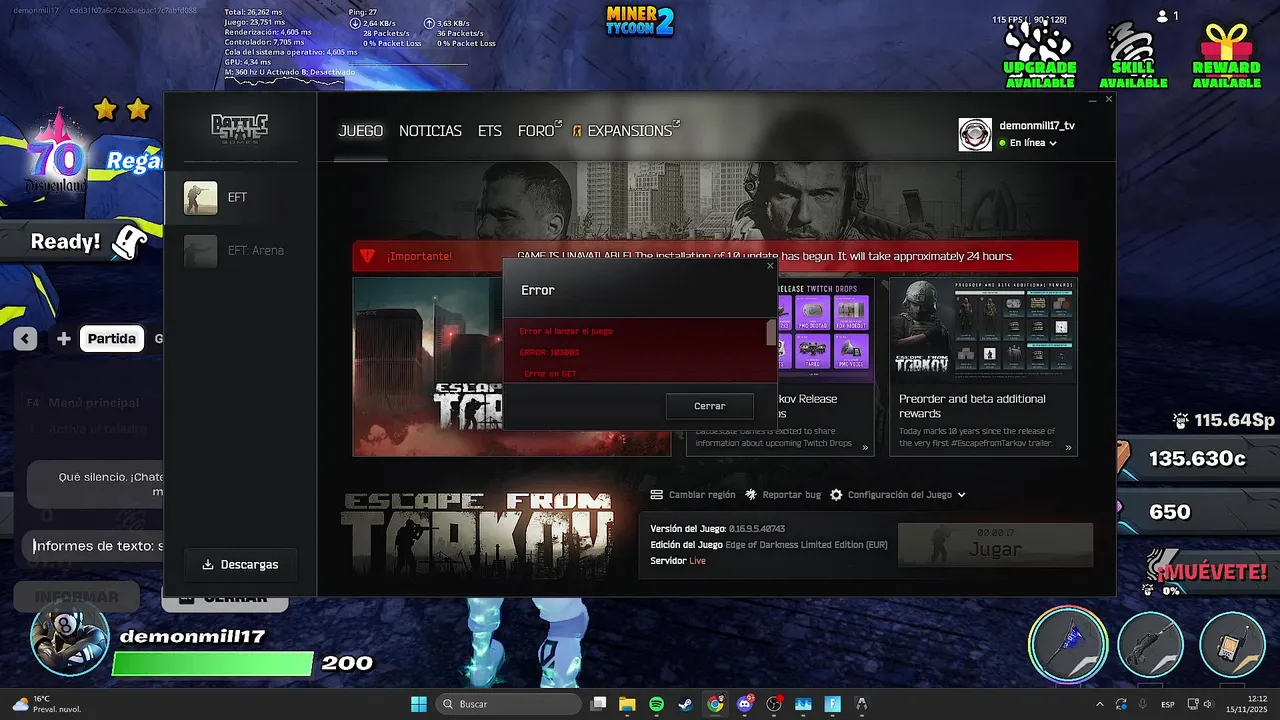Click the Descargas download icon
1280x720 pixels.
(x=208, y=565)
